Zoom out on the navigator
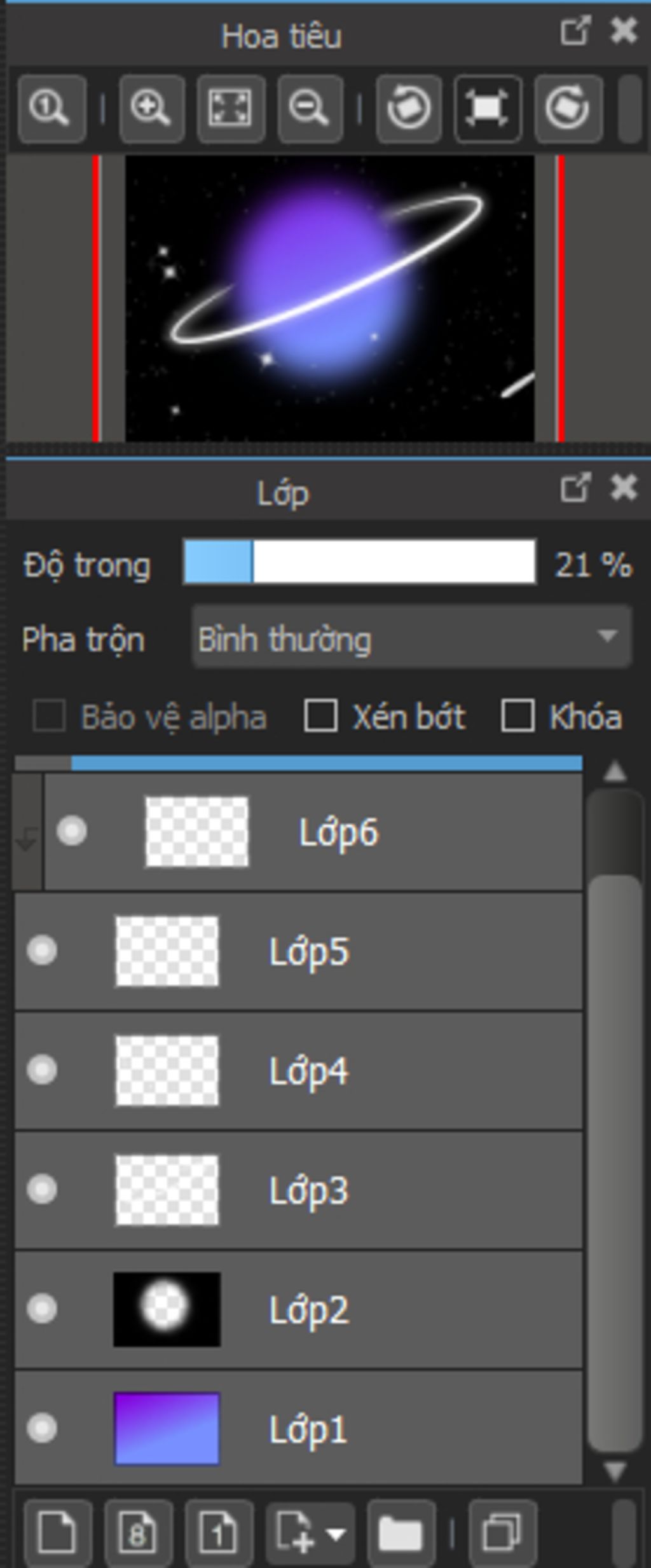The height and width of the screenshot is (1568, 651). point(310,108)
